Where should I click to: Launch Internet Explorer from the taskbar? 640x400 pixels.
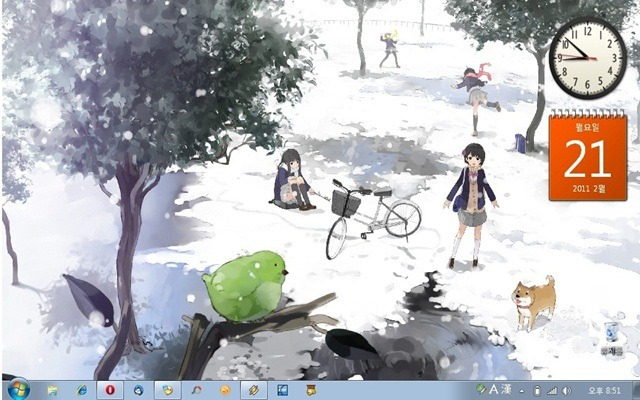coord(81,391)
